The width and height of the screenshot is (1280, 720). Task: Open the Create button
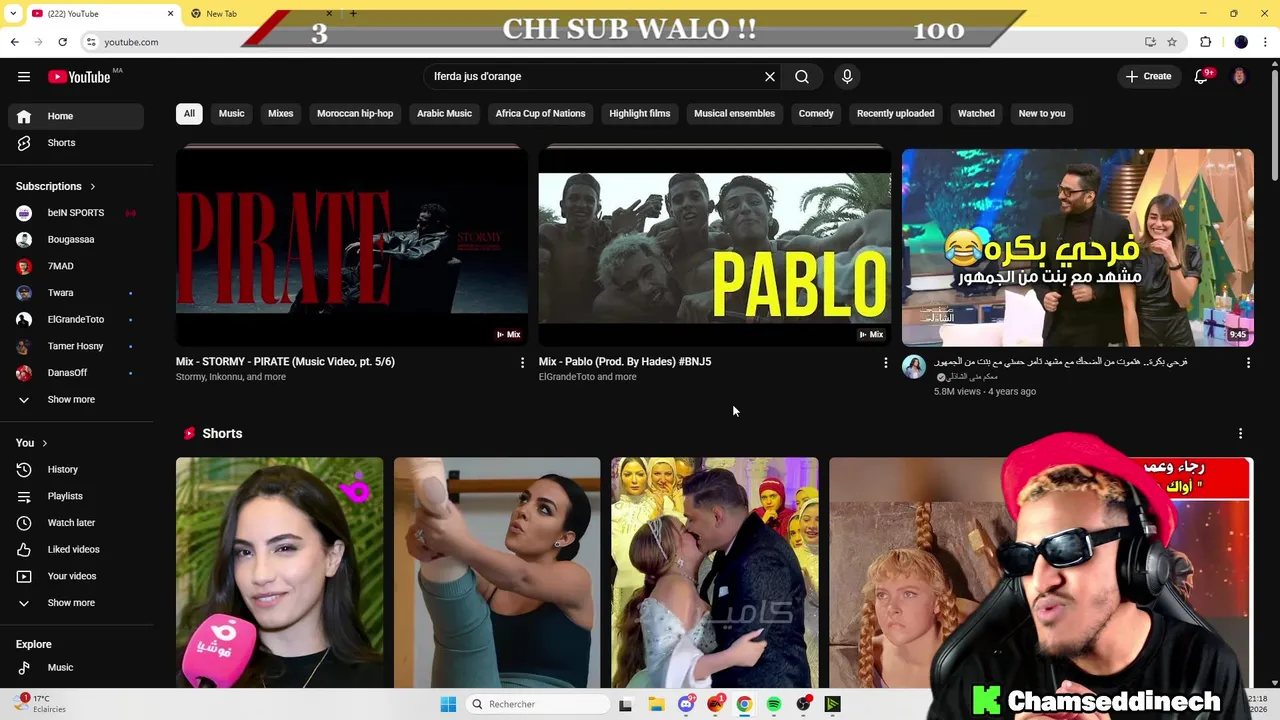pyautogui.click(x=1148, y=77)
